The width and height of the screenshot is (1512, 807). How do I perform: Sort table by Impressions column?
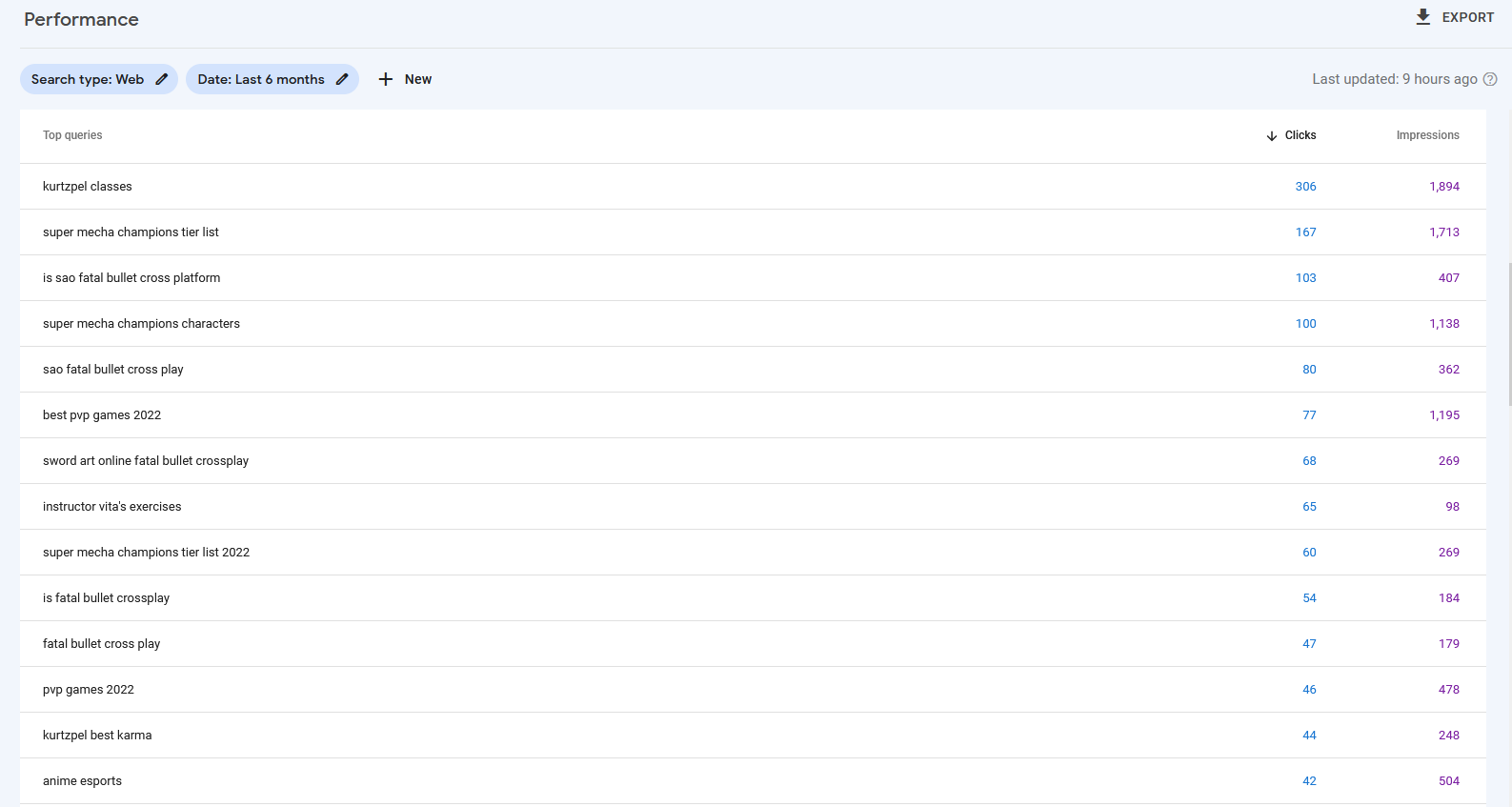[x=1427, y=135]
